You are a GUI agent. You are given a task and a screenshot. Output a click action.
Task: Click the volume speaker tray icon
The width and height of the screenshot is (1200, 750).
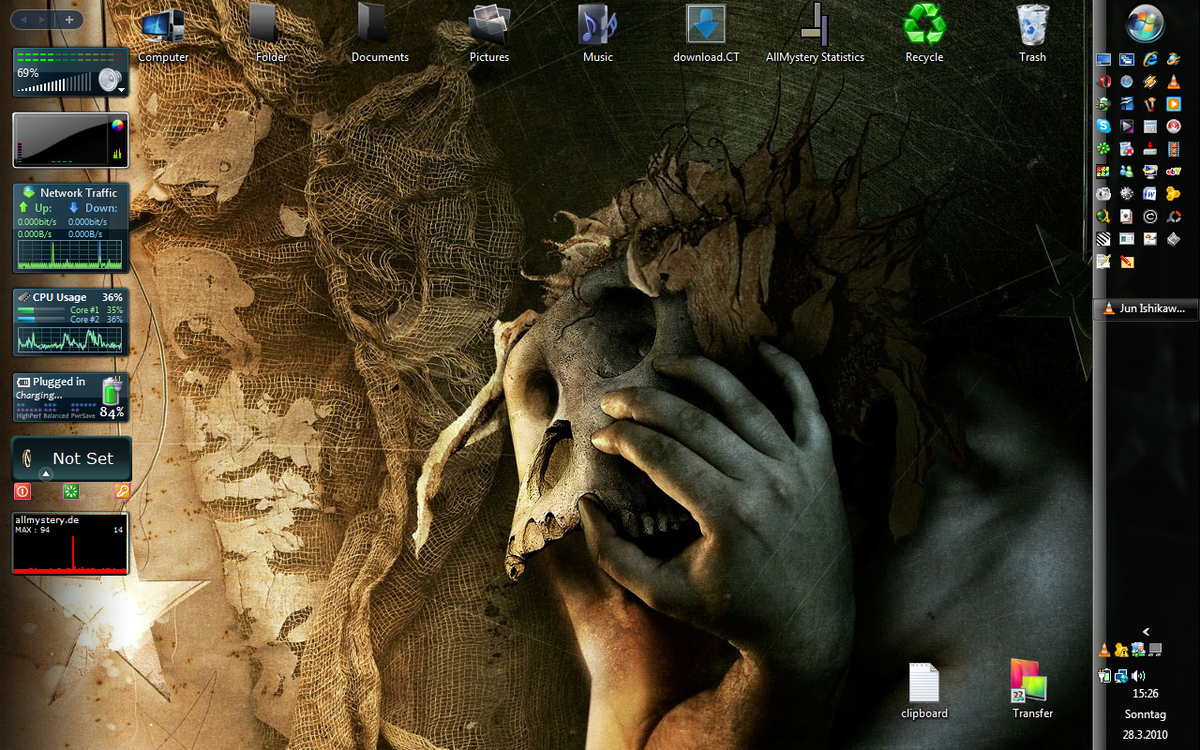[x=1139, y=676]
